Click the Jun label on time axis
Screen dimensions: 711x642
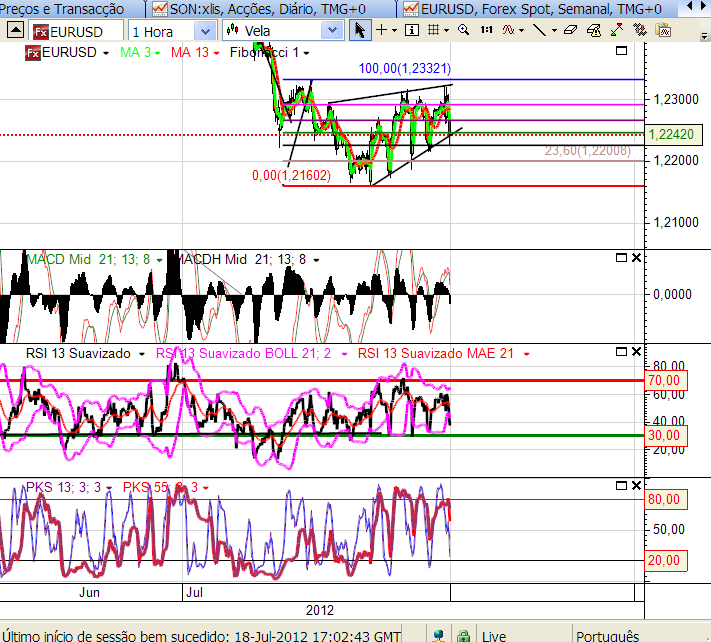[89, 593]
